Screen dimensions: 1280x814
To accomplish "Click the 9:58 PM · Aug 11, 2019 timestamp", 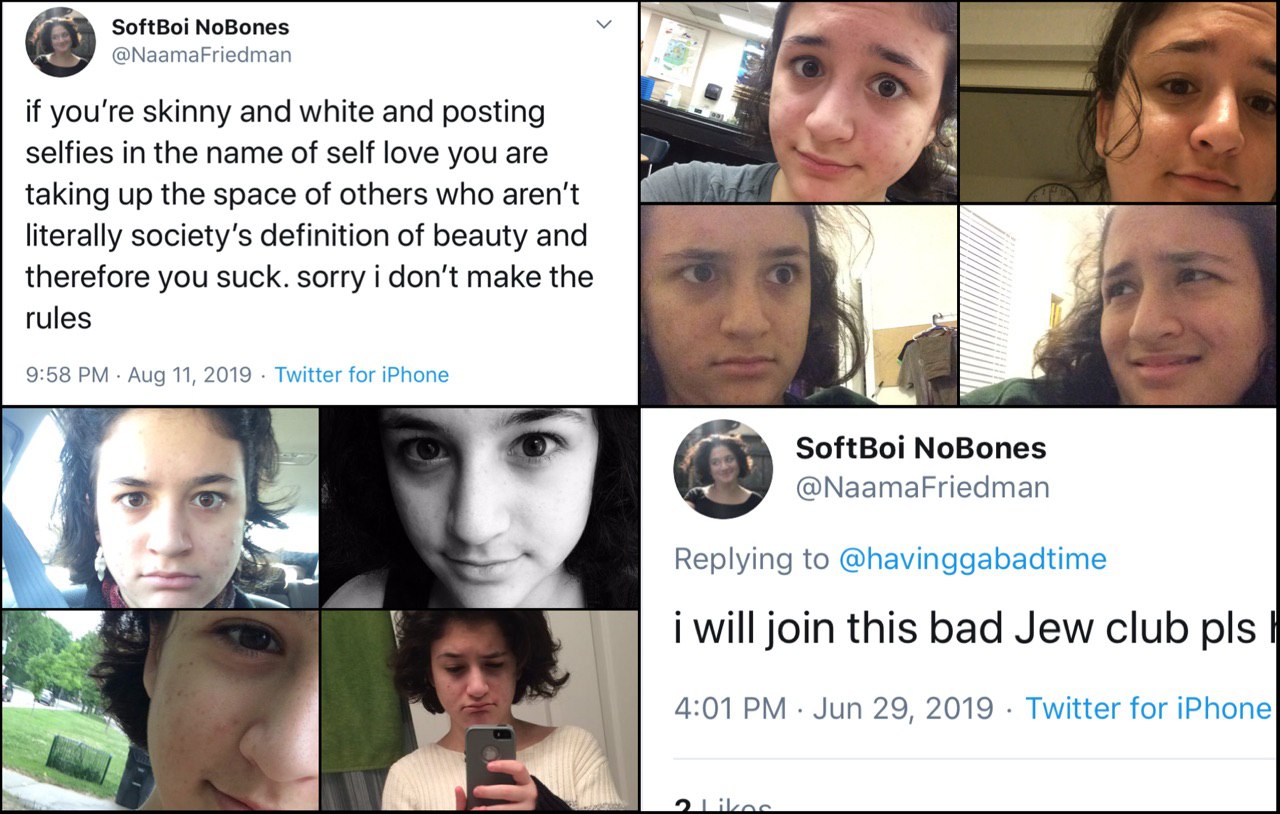I will click(x=138, y=375).
